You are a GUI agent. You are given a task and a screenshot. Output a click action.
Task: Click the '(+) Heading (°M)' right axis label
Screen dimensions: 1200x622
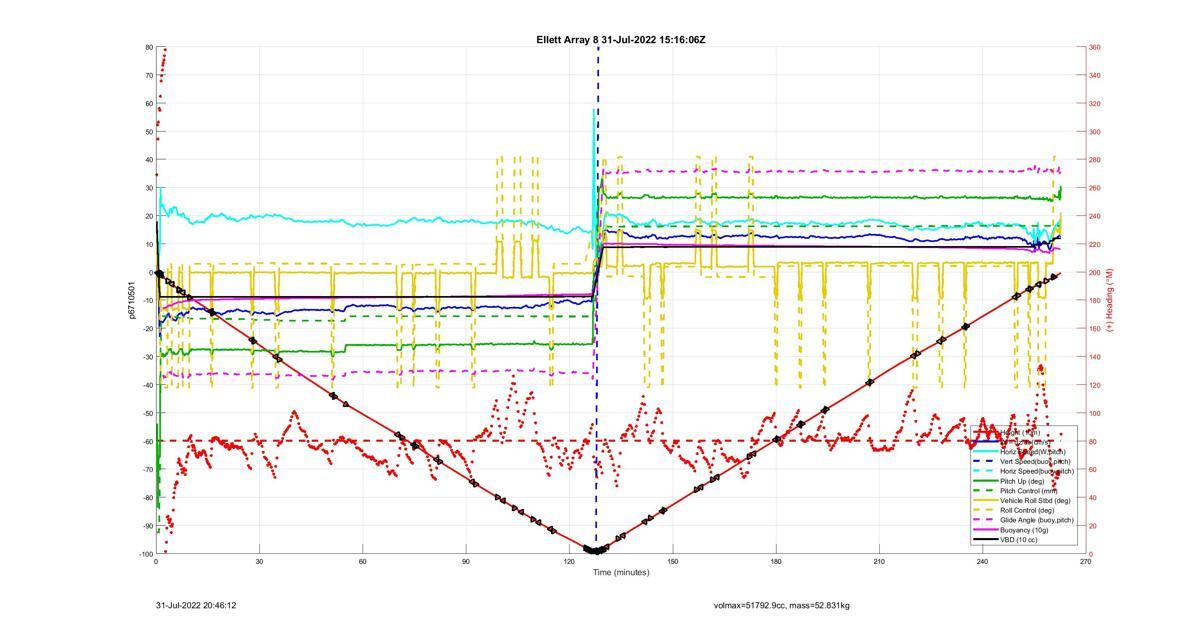pyautogui.click(x=1109, y=300)
